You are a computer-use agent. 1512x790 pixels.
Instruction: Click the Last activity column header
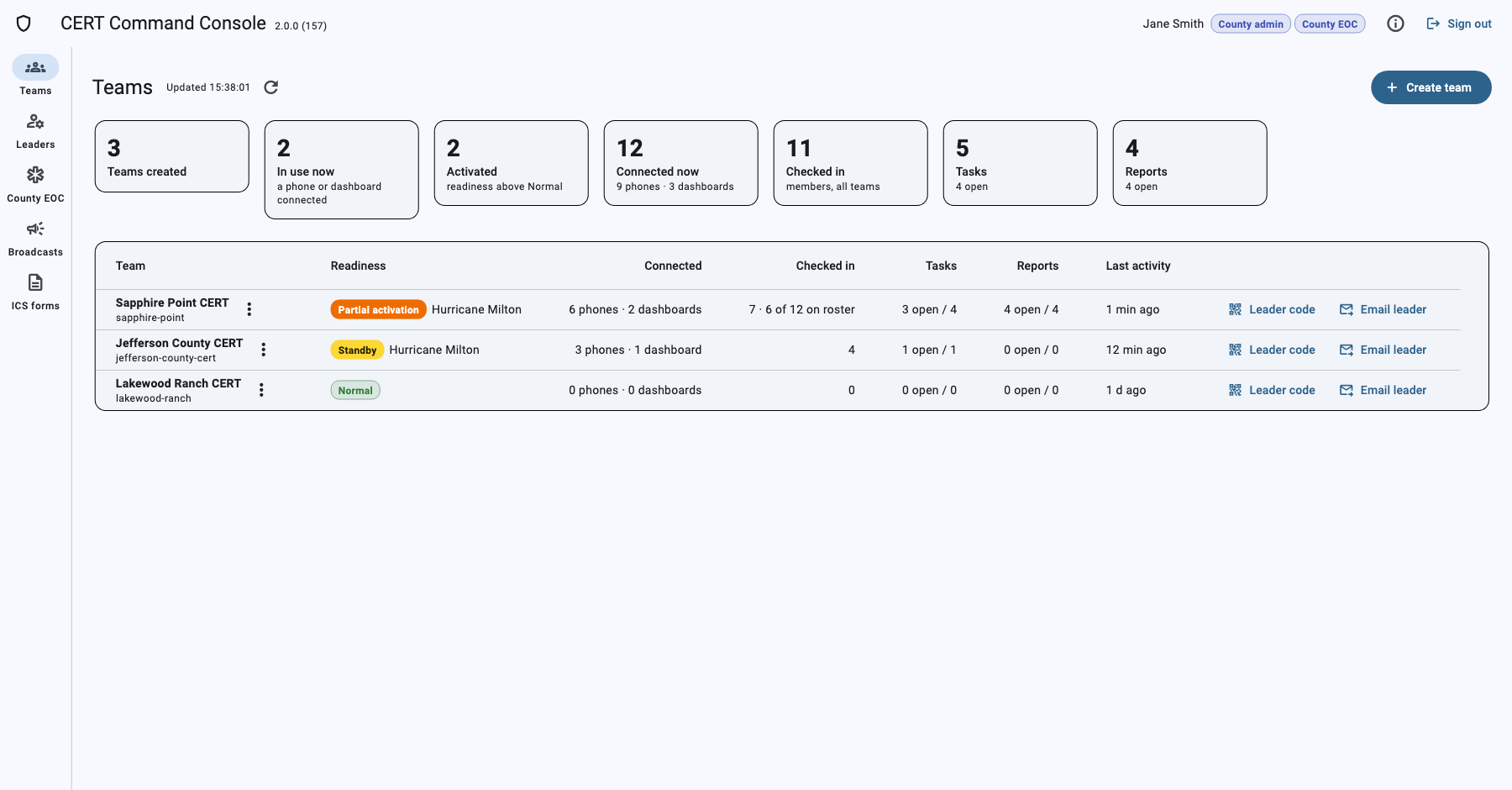coord(1137,266)
